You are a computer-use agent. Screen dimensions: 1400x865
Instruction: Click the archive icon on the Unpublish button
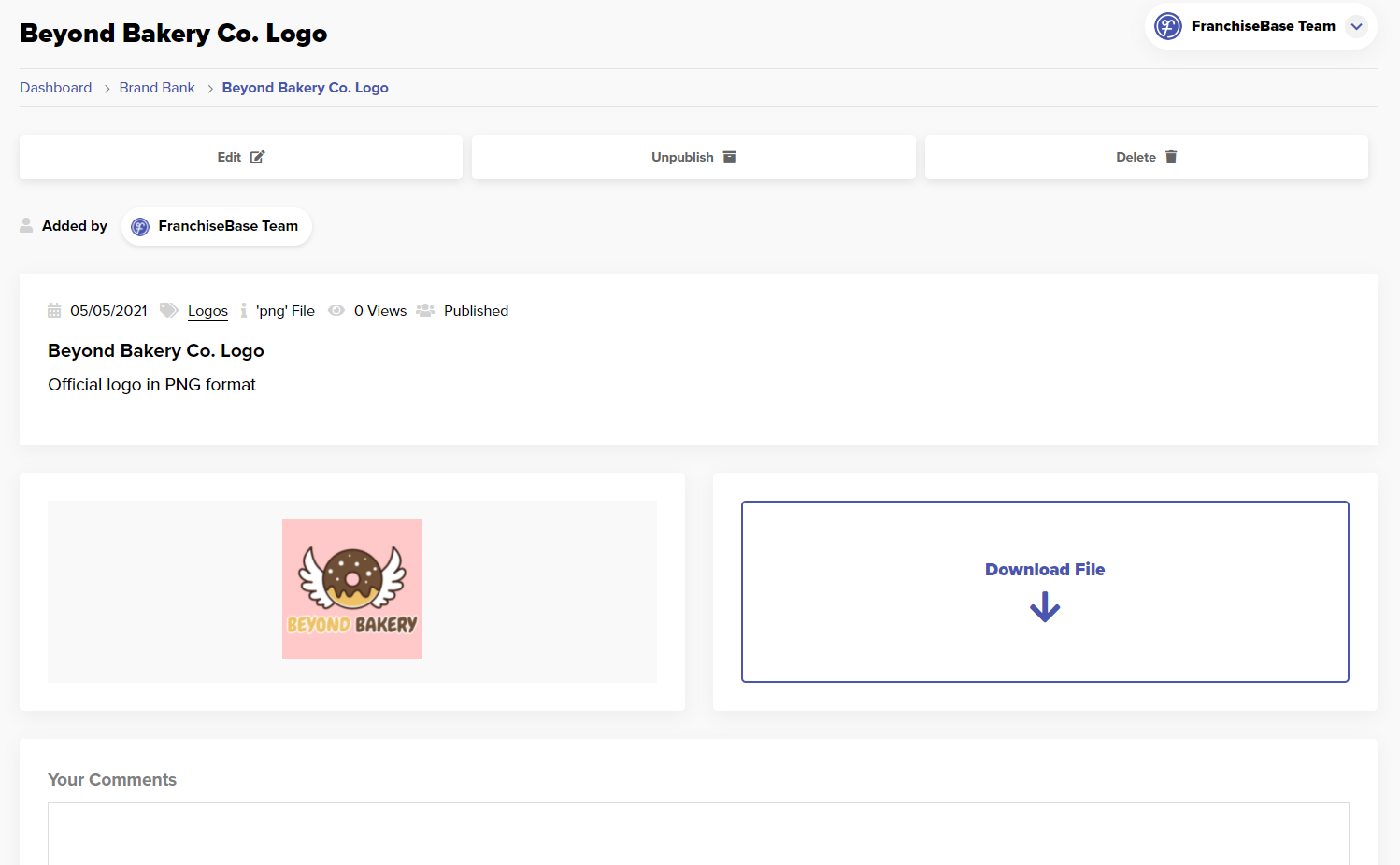pyautogui.click(x=729, y=157)
